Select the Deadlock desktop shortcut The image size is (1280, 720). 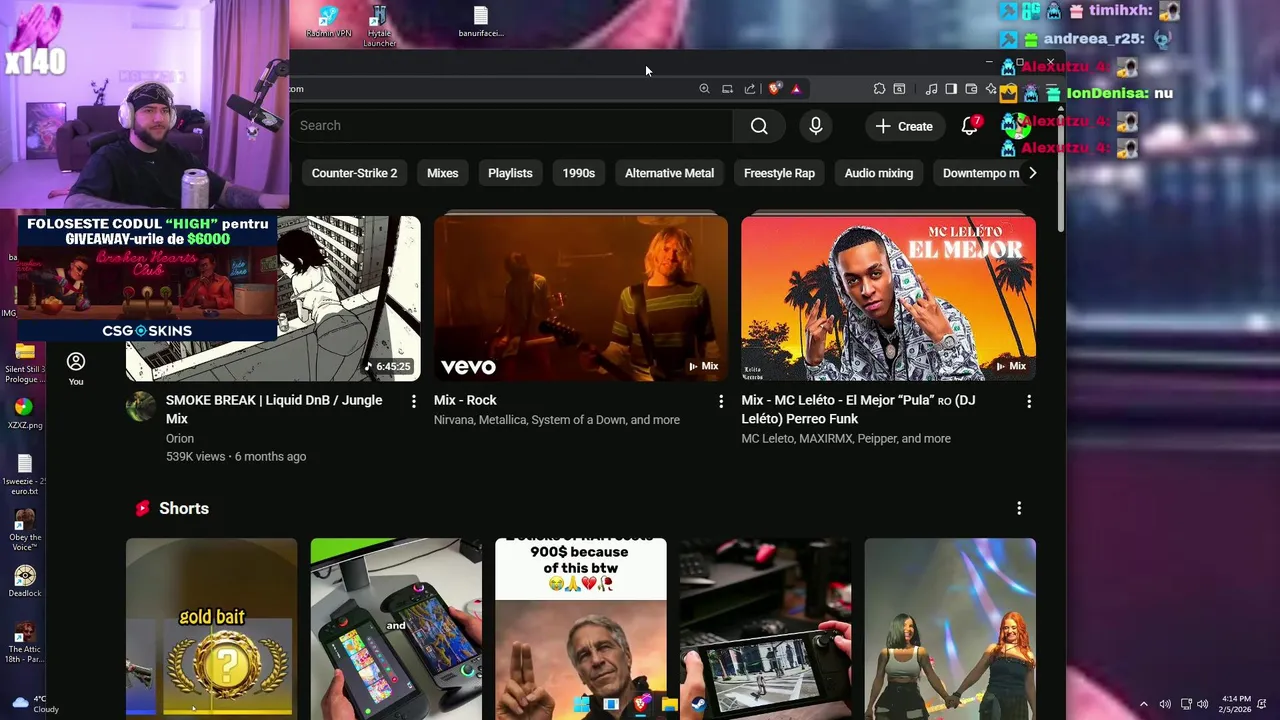tap(24, 581)
